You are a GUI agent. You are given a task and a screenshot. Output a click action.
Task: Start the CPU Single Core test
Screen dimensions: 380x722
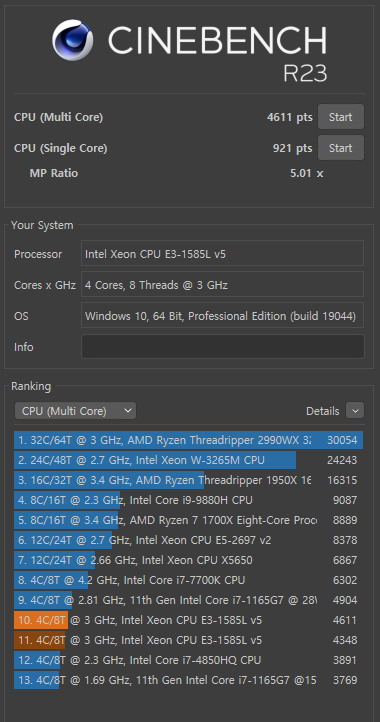point(340,148)
